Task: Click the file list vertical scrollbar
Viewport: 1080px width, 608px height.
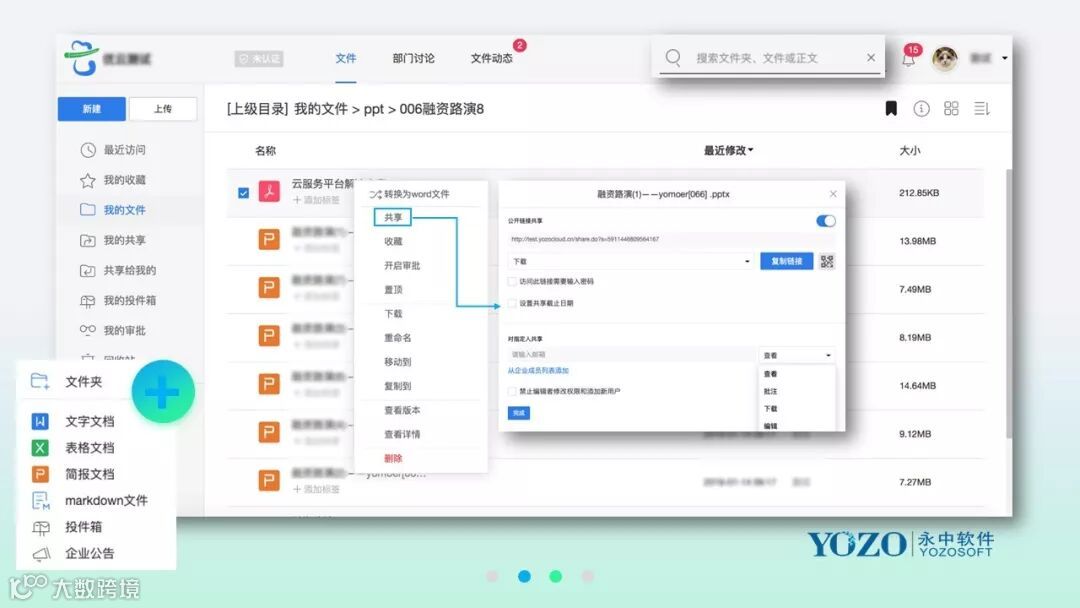Action: (x=1009, y=303)
